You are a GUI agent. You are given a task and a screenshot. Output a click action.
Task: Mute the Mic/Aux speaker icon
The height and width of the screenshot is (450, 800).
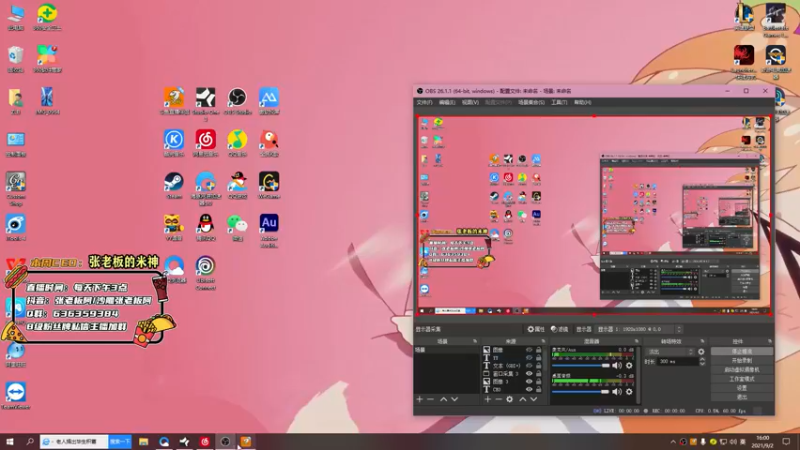point(617,365)
